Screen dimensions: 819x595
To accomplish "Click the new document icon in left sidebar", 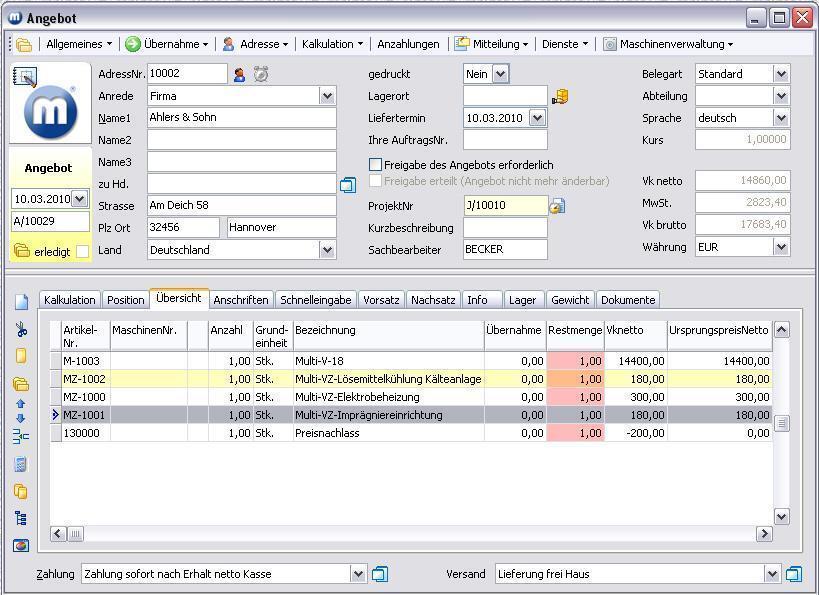I will tap(21, 302).
